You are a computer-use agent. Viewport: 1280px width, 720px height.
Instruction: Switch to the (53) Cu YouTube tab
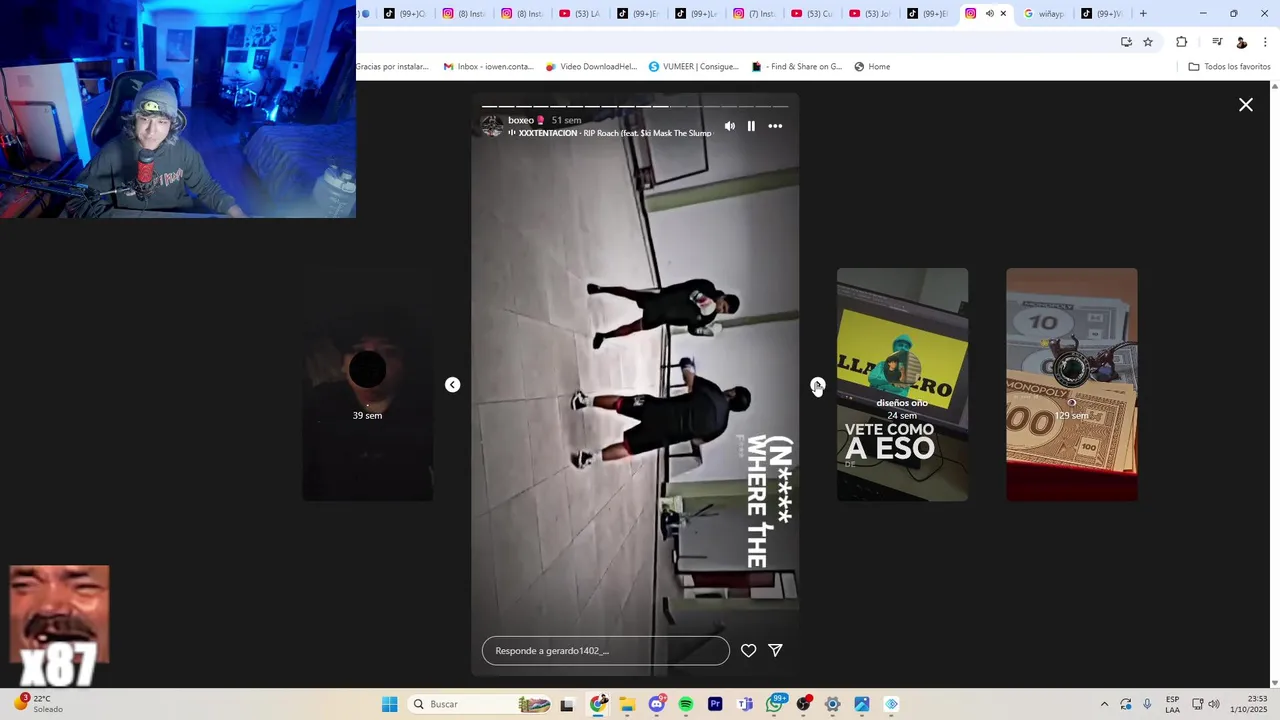812,13
